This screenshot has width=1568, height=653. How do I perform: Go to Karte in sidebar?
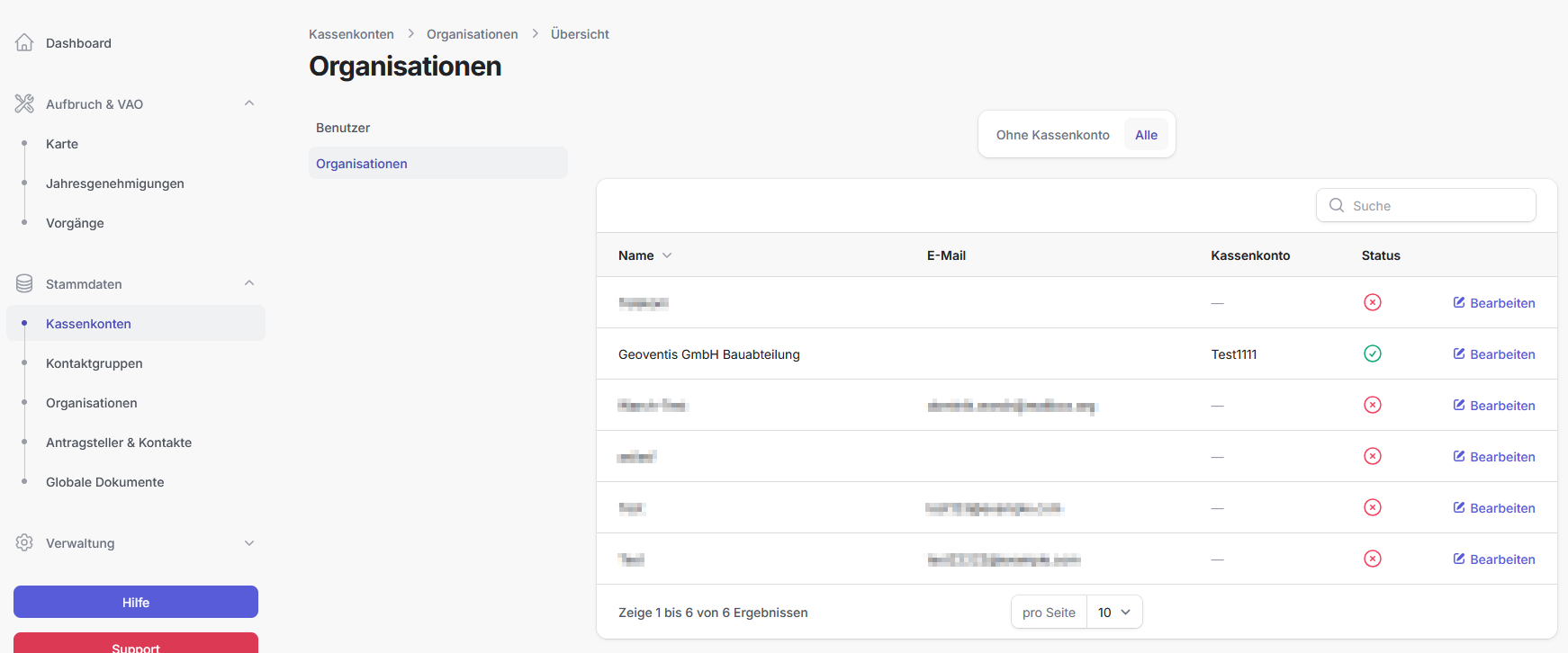(x=62, y=144)
